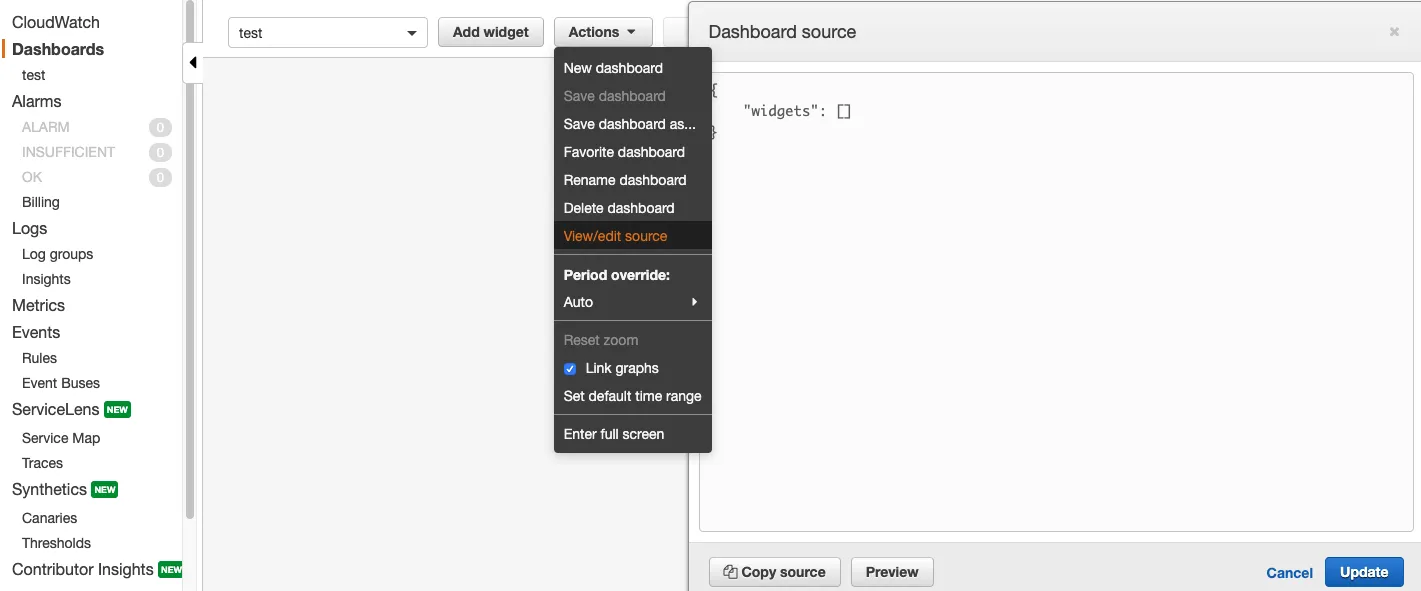
Task: Close the Dashboard source panel
Action: pos(1394,32)
